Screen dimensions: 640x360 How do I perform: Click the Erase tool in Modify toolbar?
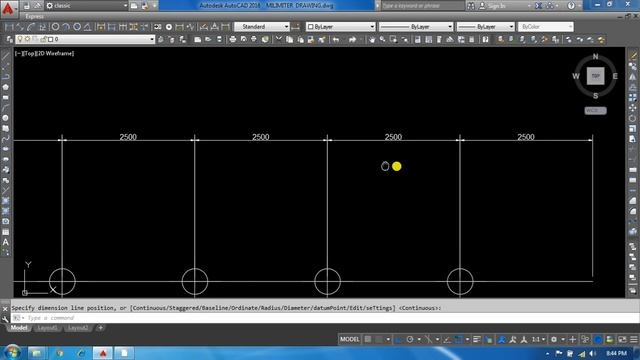pos(633,56)
